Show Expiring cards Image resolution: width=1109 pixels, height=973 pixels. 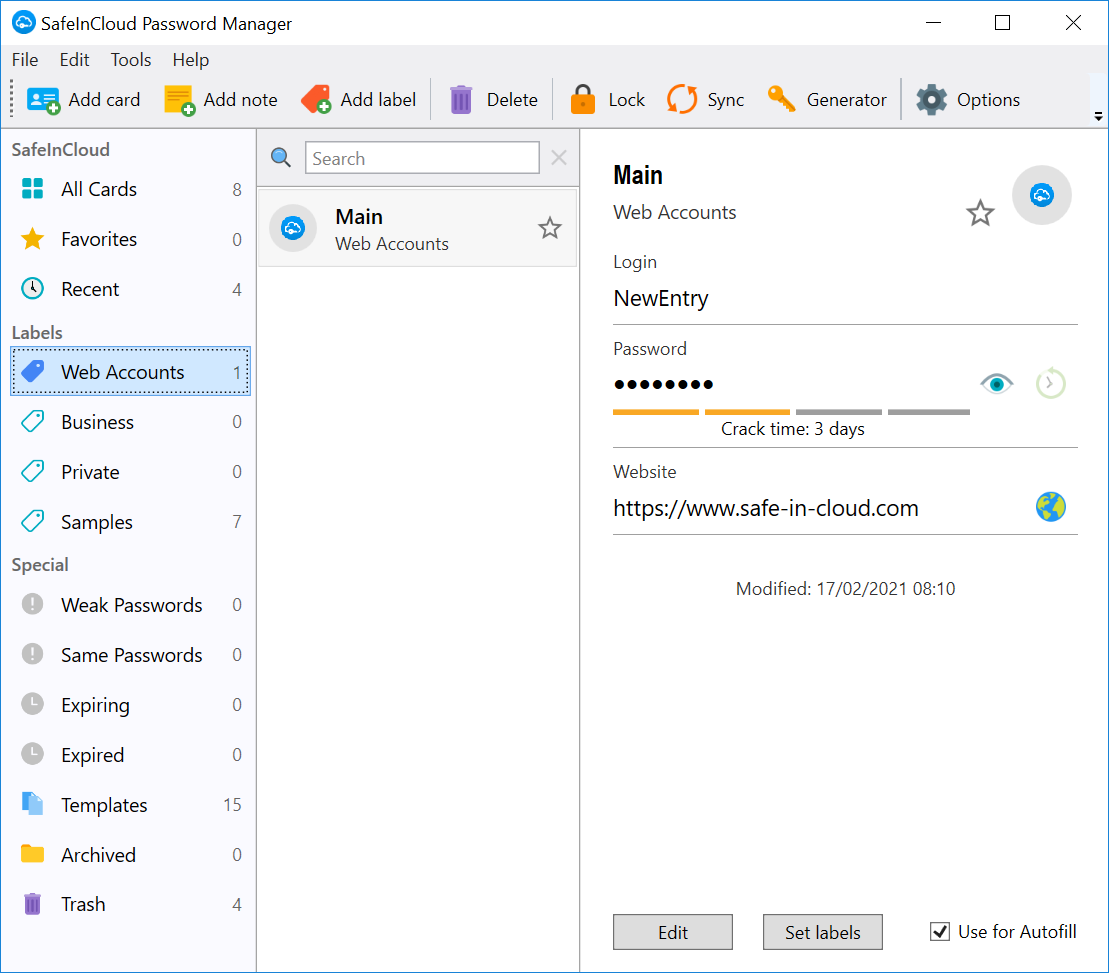click(130, 705)
